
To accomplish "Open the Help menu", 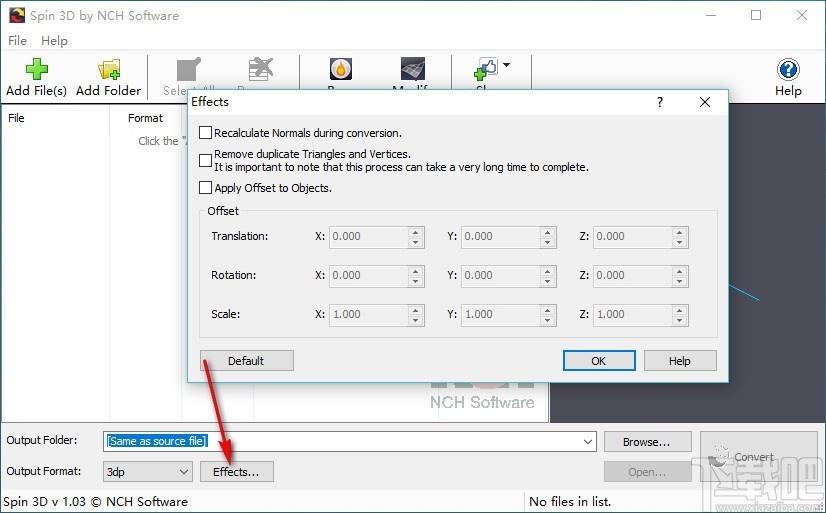I will pyautogui.click(x=54, y=41).
